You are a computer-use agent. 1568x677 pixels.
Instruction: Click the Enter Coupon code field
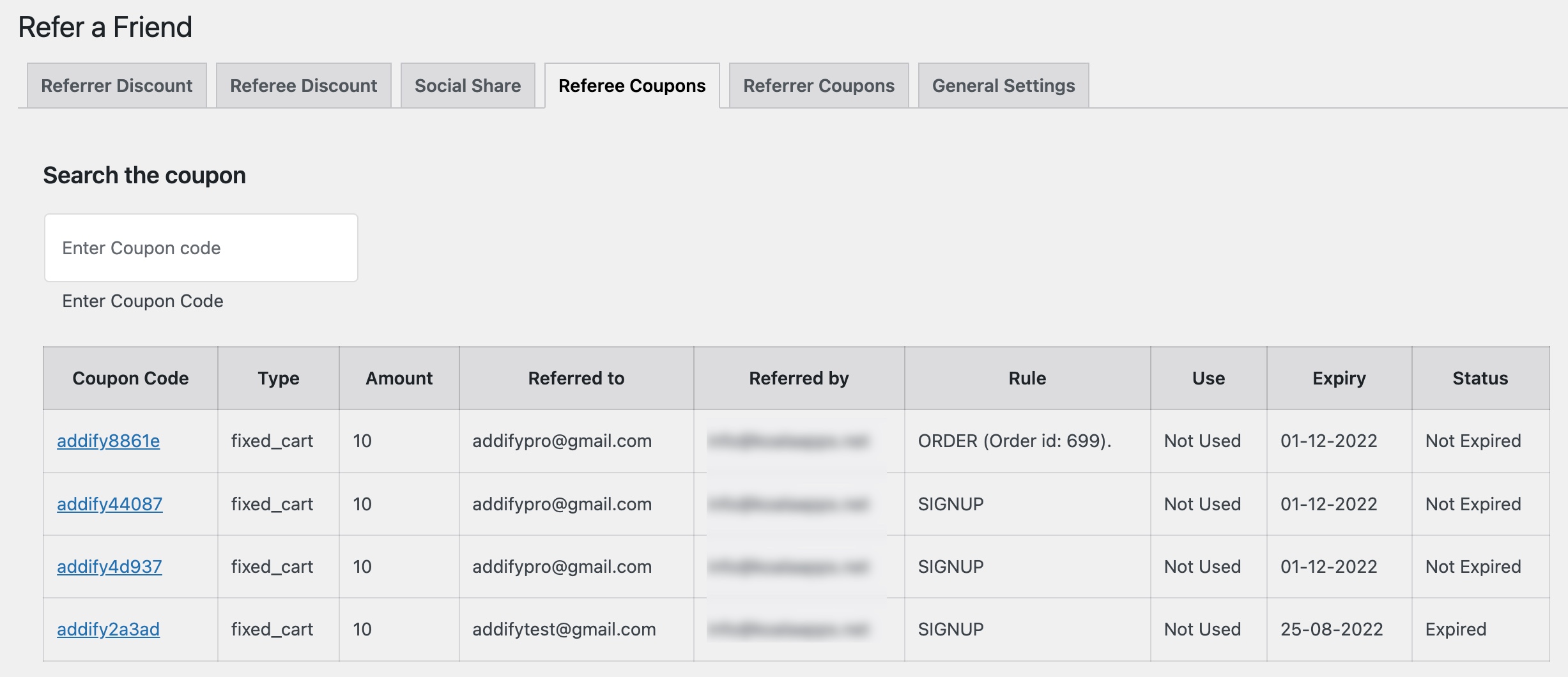pos(201,247)
